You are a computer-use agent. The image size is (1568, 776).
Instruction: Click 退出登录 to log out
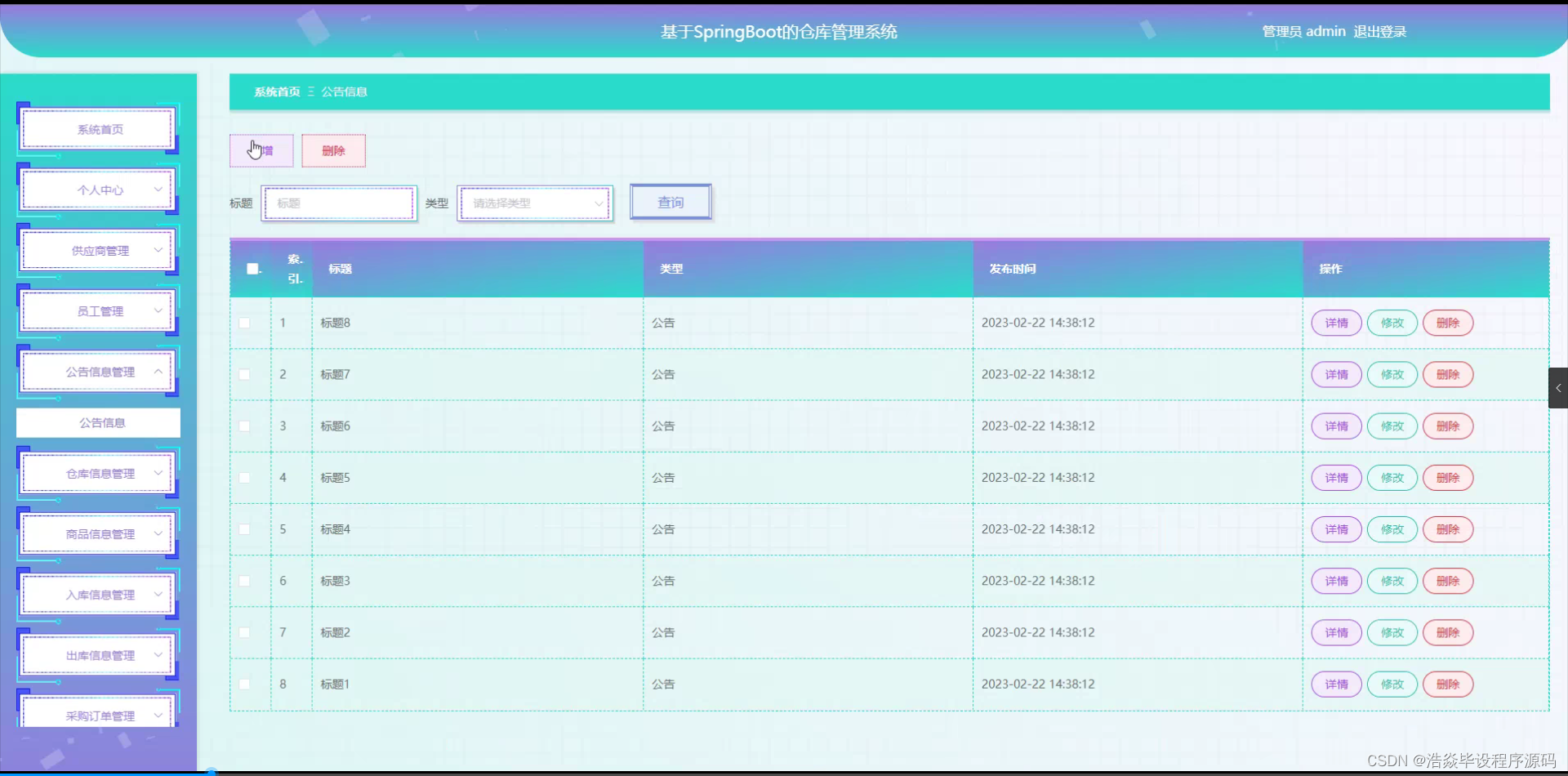point(1379,31)
